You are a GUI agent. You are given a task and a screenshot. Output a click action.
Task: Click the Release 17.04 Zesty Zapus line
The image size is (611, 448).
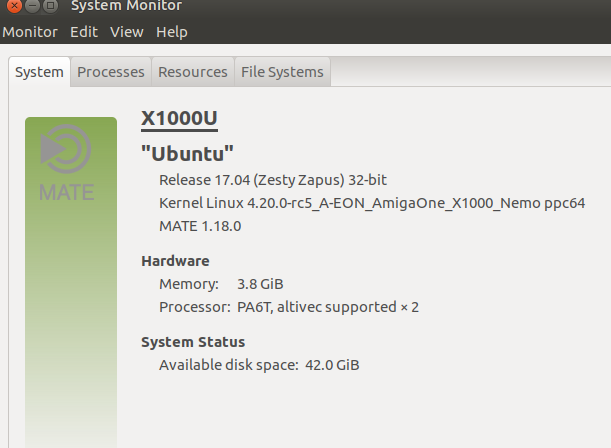click(273, 180)
